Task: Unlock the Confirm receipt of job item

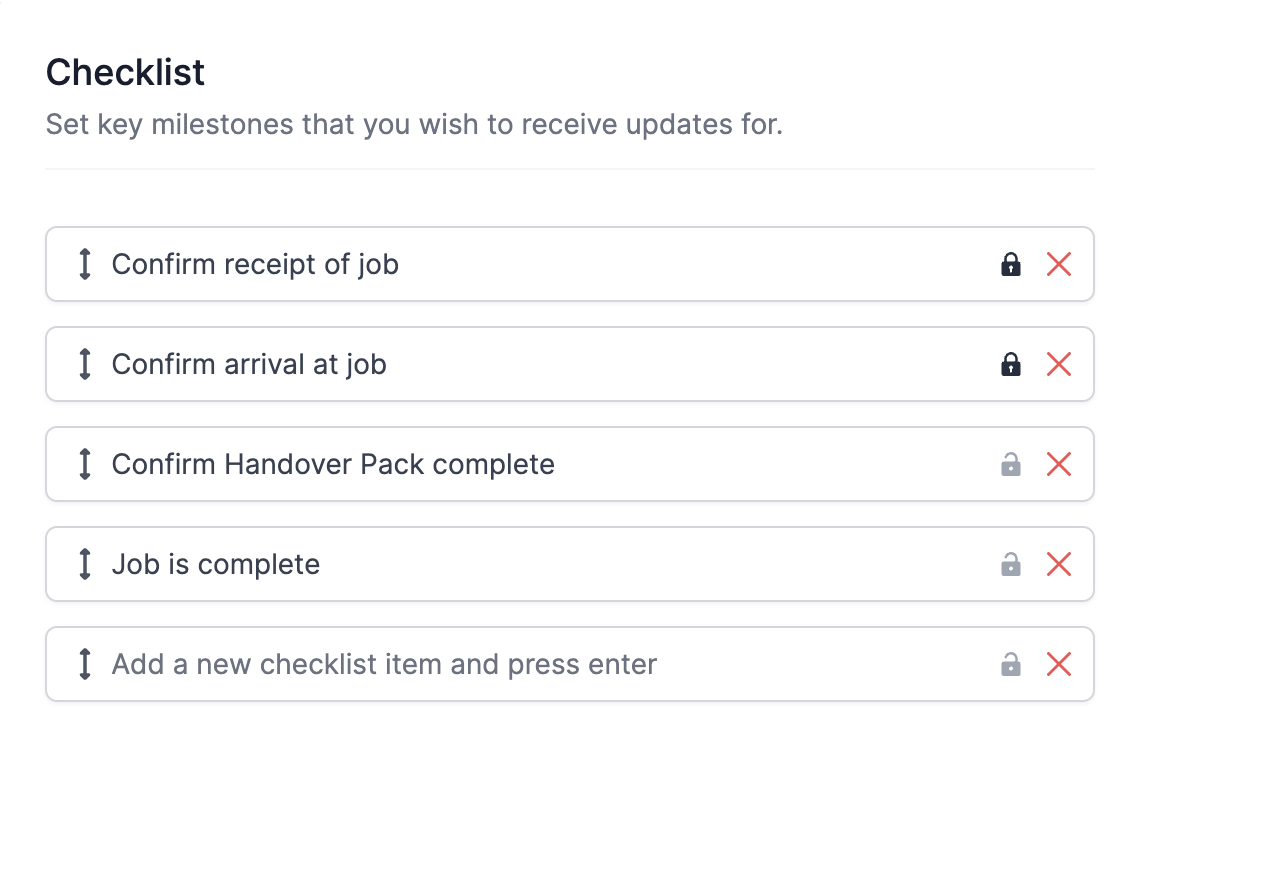Action: pos(1011,264)
